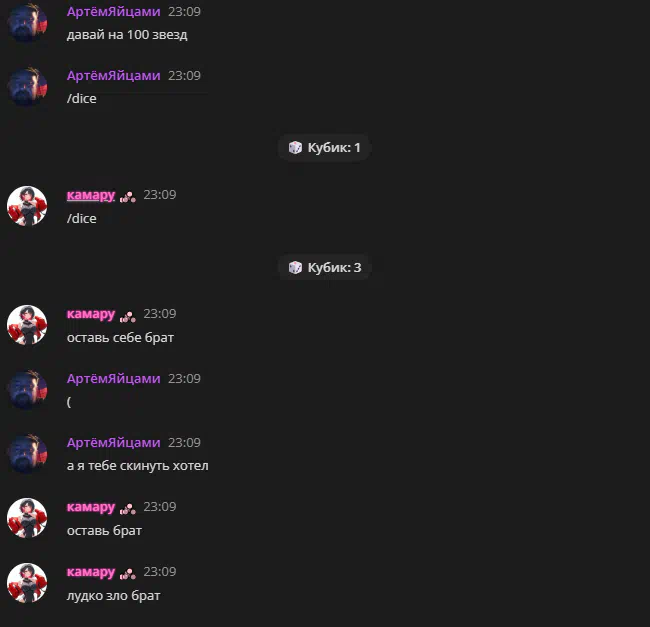
Task: Open камару's avatar next to 'лудко зло брат'
Action: 27,583
